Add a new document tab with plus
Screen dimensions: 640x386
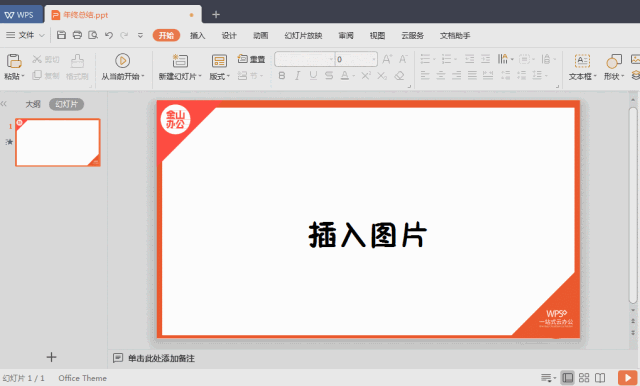click(216, 15)
